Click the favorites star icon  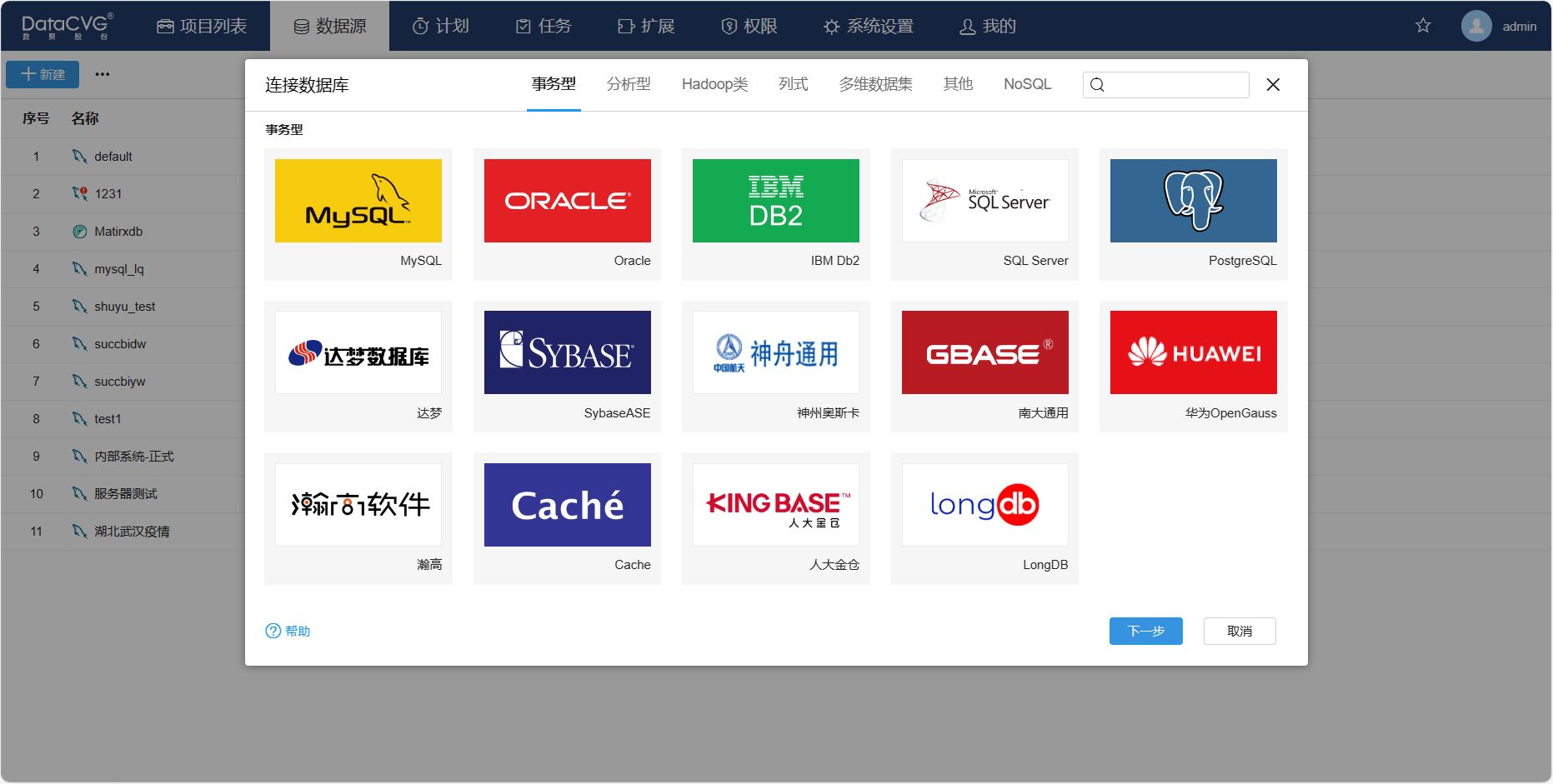tap(1423, 26)
